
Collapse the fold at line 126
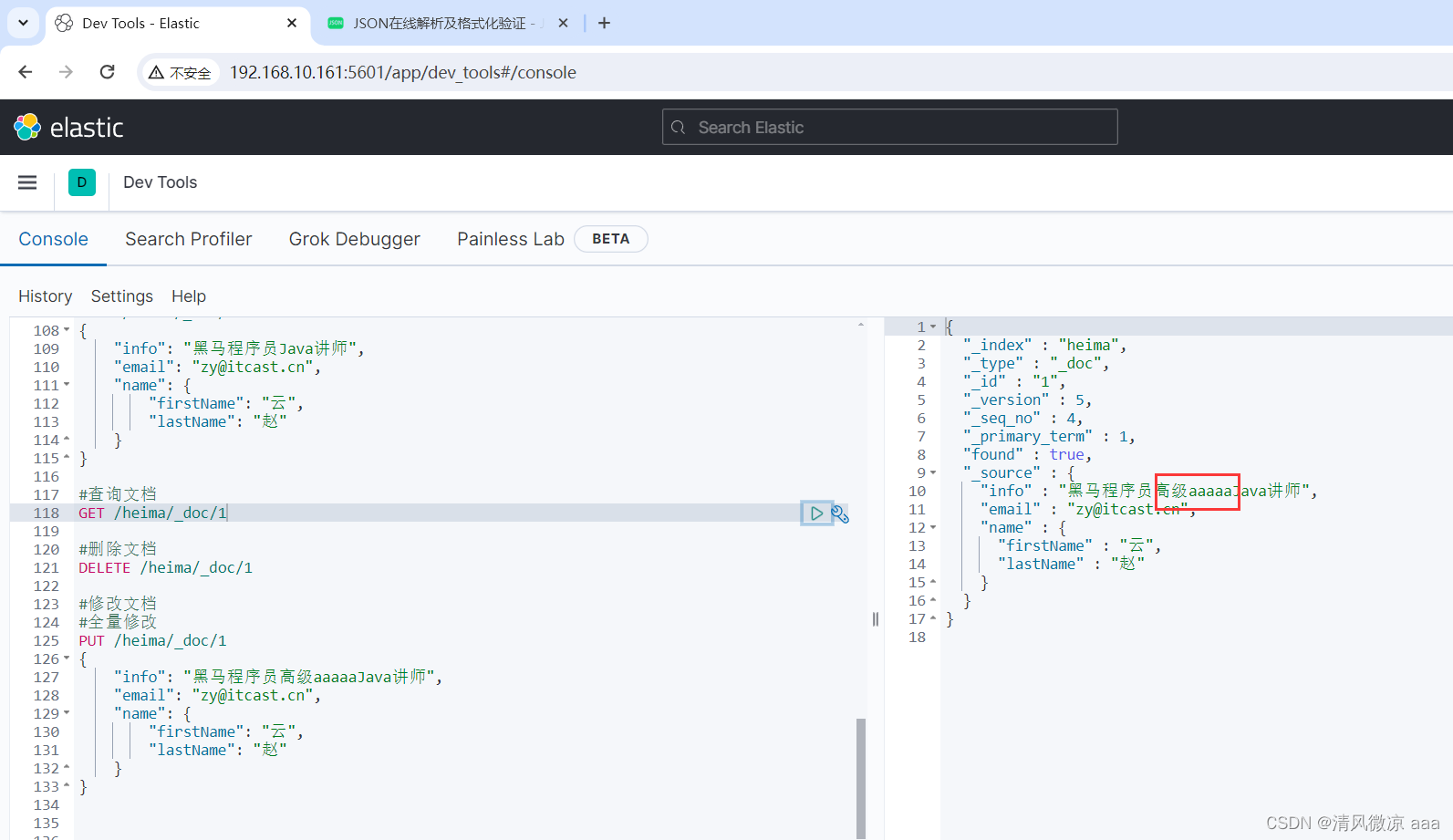pos(67,659)
